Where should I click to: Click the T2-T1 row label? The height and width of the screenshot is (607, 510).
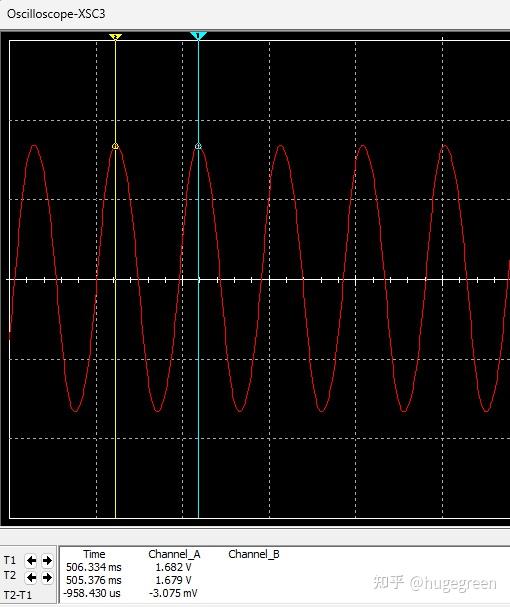point(18,595)
